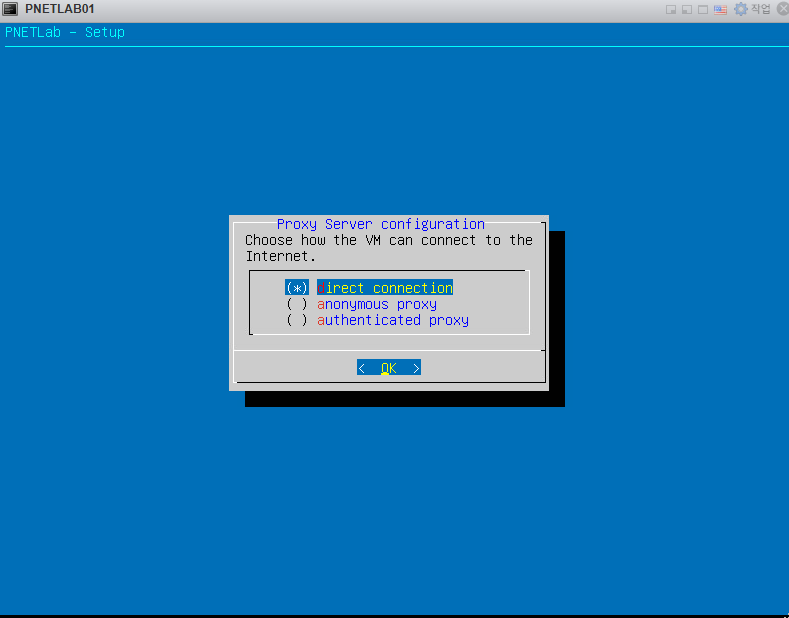Select the anonymous proxy option

pos(361,304)
